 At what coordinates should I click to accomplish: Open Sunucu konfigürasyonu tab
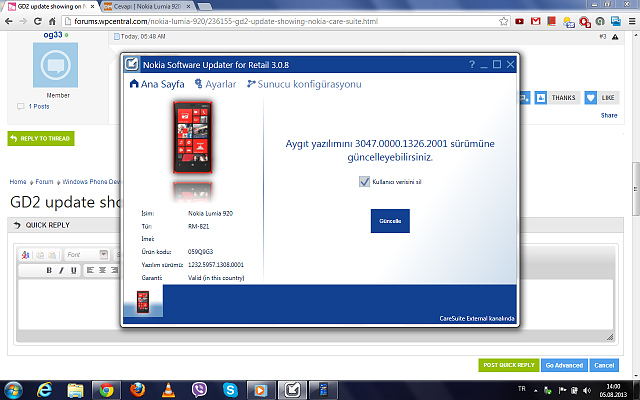point(304,84)
